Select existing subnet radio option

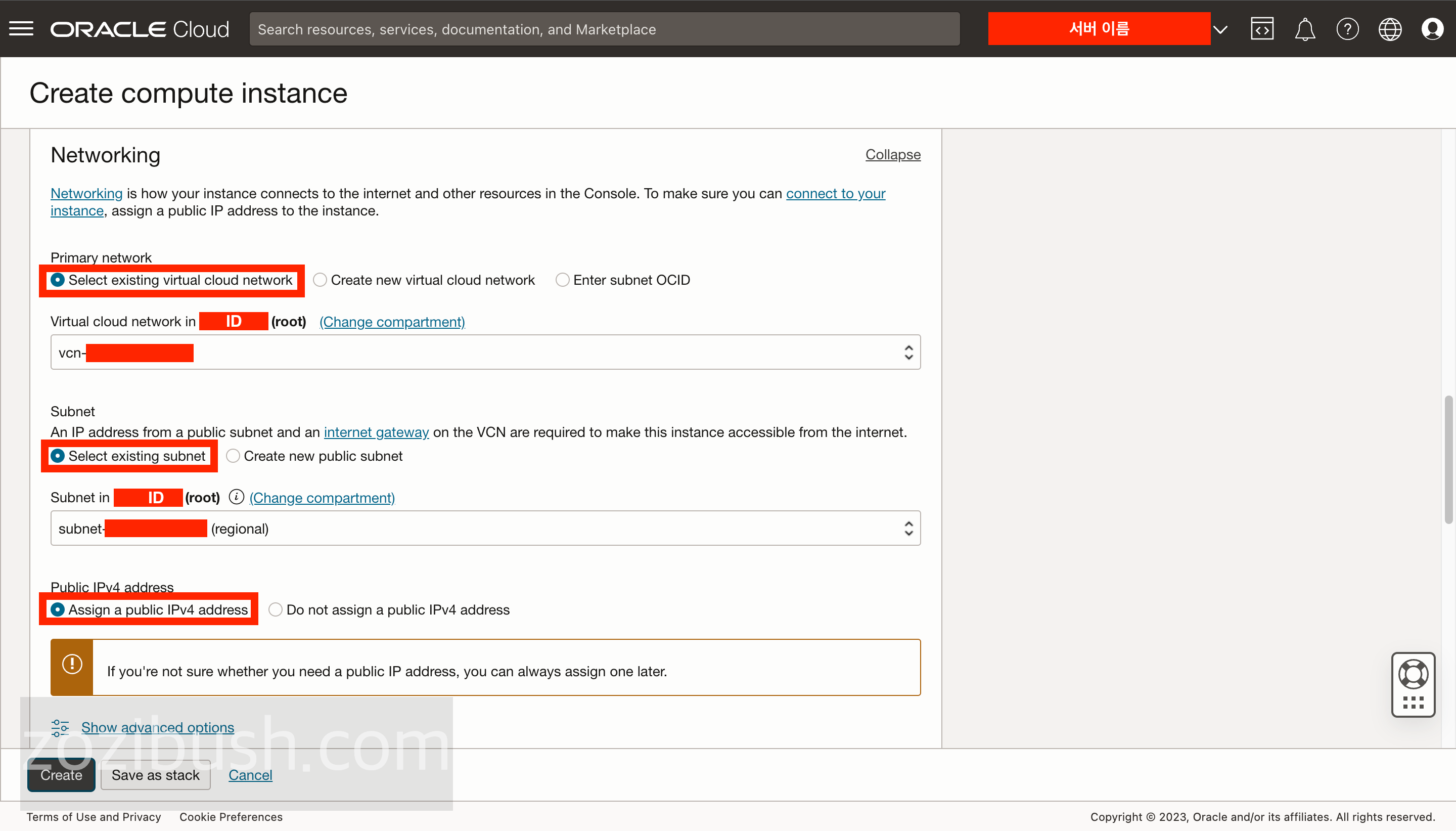point(128,456)
